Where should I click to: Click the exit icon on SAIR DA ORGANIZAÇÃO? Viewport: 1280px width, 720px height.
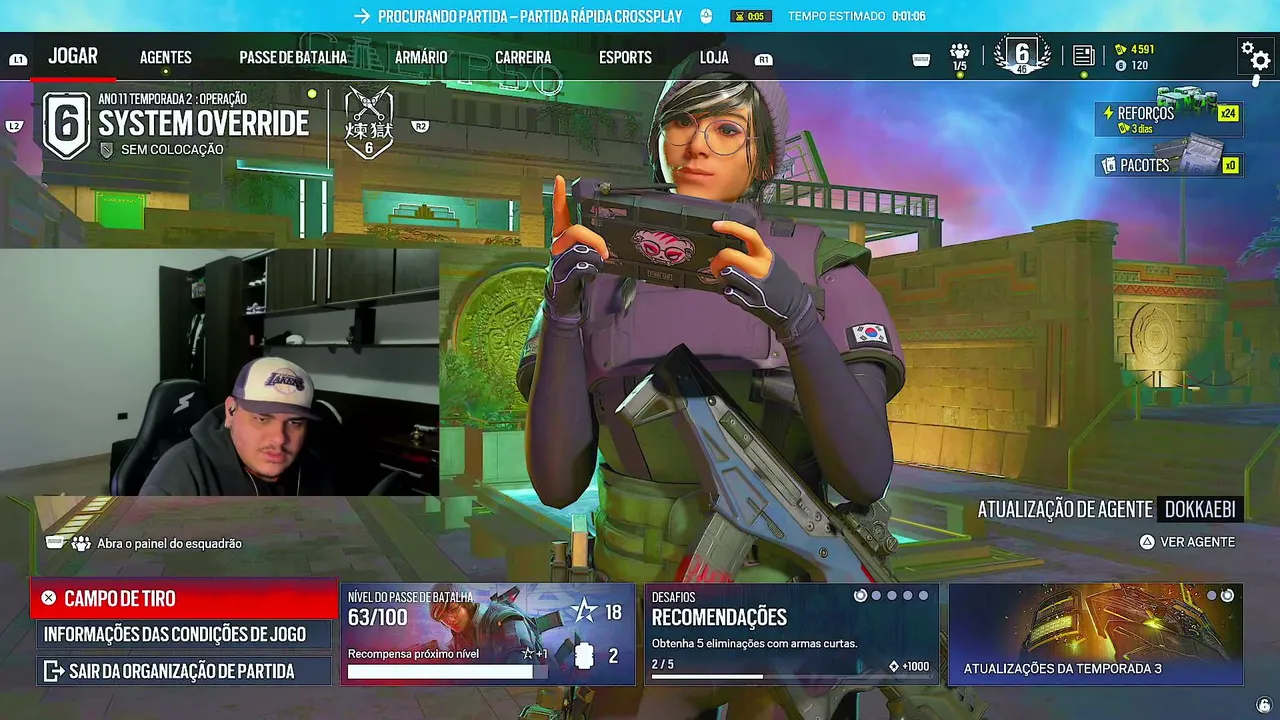(x=53, y=671)
